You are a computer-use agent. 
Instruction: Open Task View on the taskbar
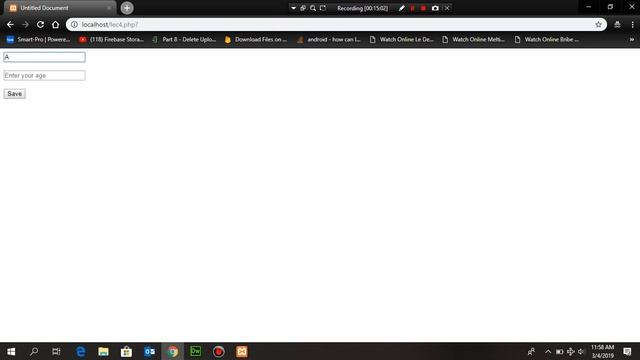click(x=56, y=351)
